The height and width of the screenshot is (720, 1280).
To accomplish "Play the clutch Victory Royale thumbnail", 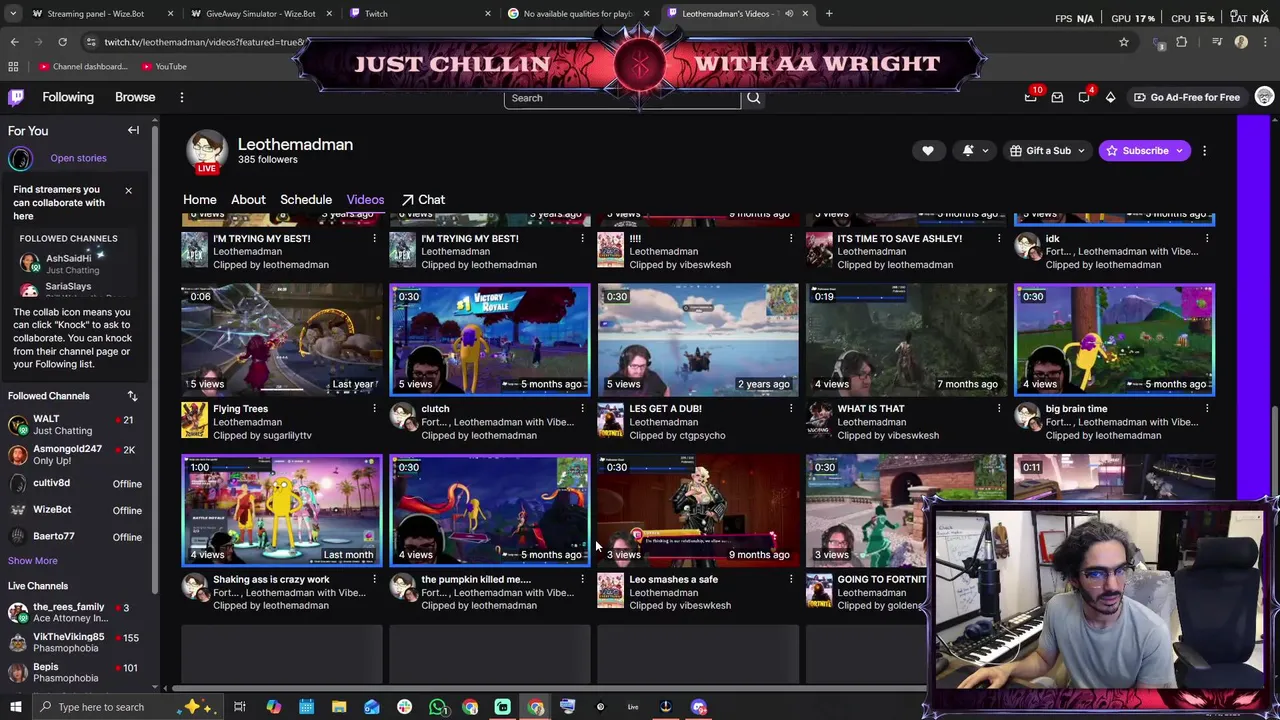I will (490, 340).
